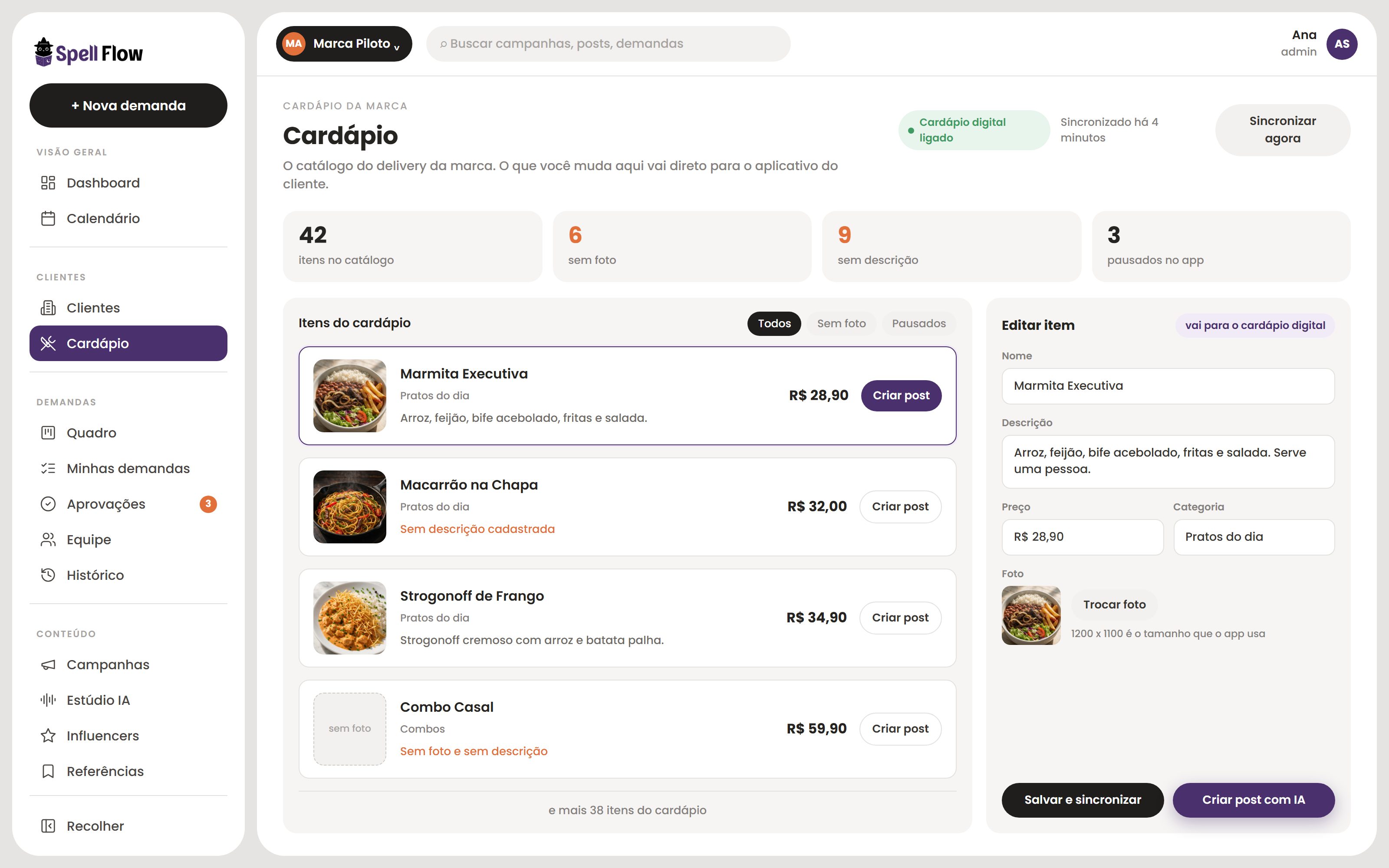
Task: Click the Salvar e sincronizar button
Action: (x=1083, y=800)
